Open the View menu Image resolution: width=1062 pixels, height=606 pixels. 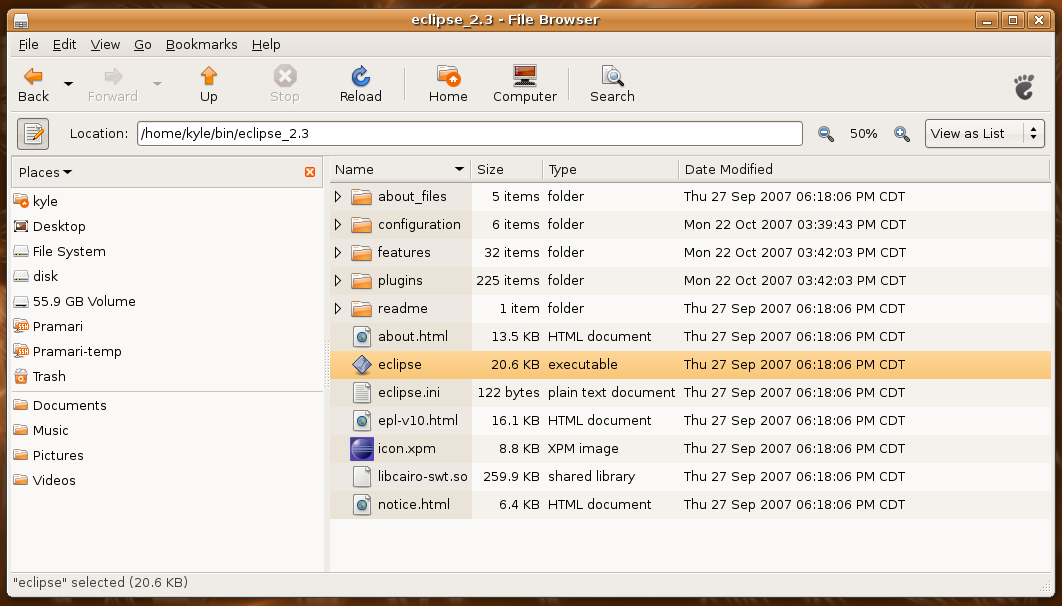click(x=105, y=45)
